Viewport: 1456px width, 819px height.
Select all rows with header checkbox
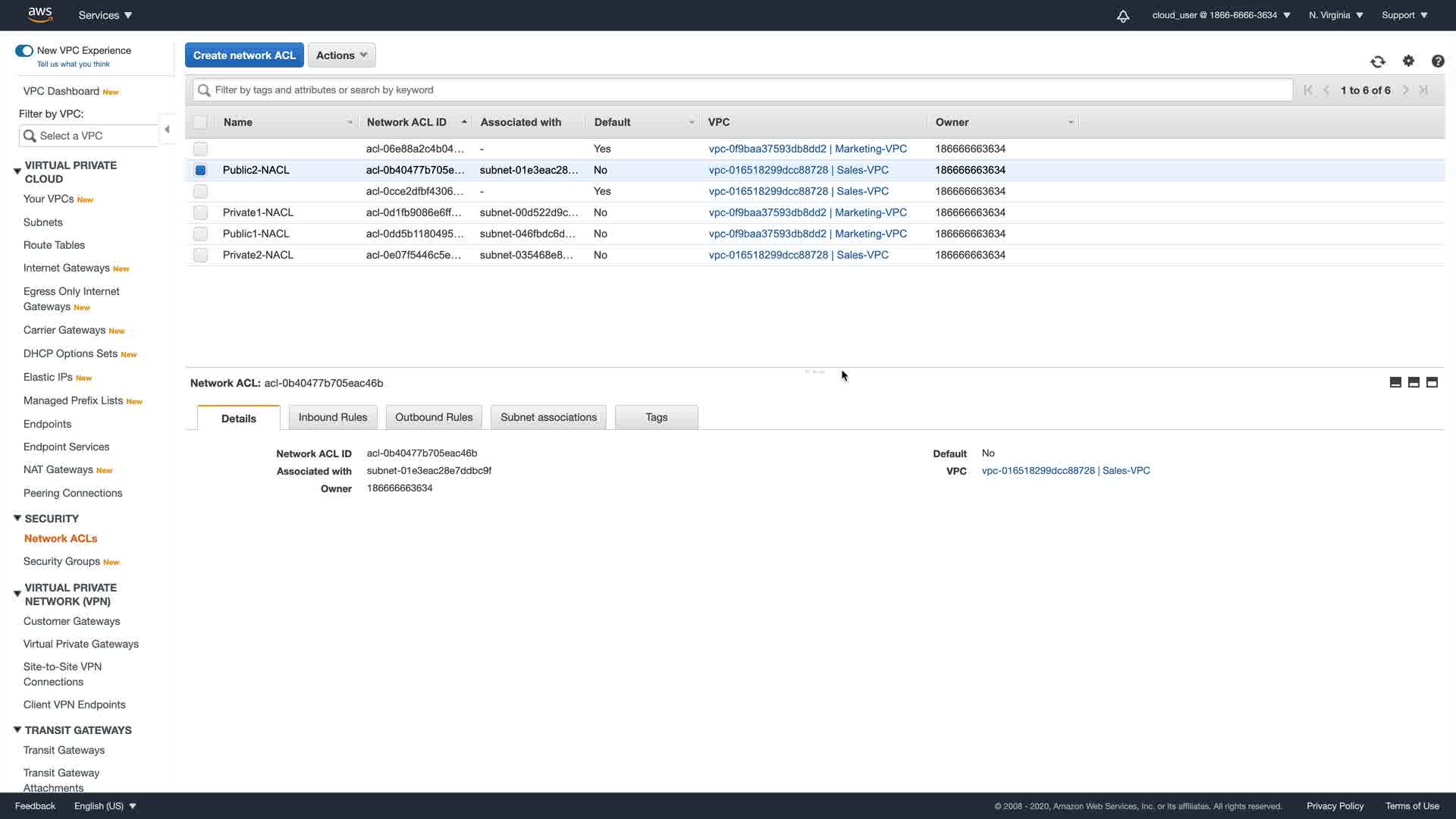click(200, 122)
